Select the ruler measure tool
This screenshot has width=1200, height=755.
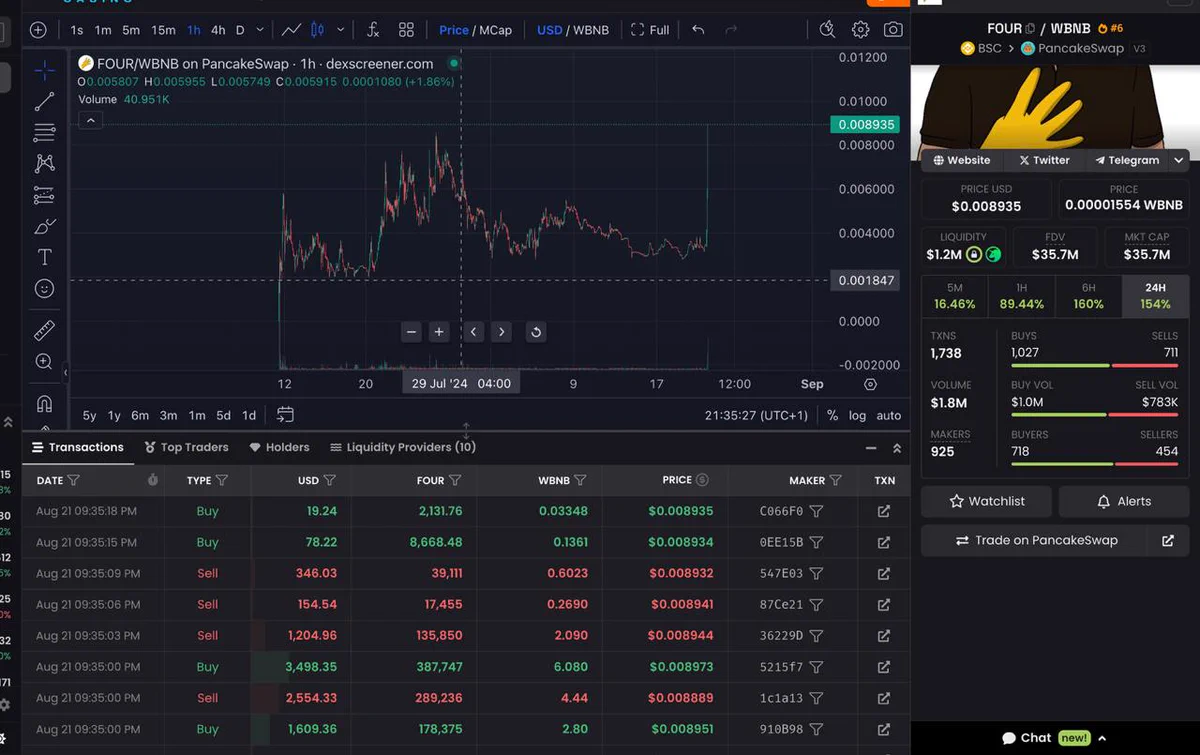[44, 330]
